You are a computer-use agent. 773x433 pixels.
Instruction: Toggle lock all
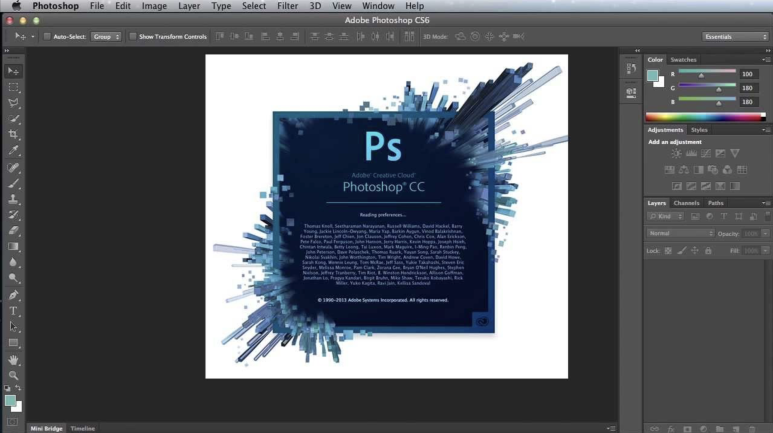pyautogui.click(x=708, y=251)
